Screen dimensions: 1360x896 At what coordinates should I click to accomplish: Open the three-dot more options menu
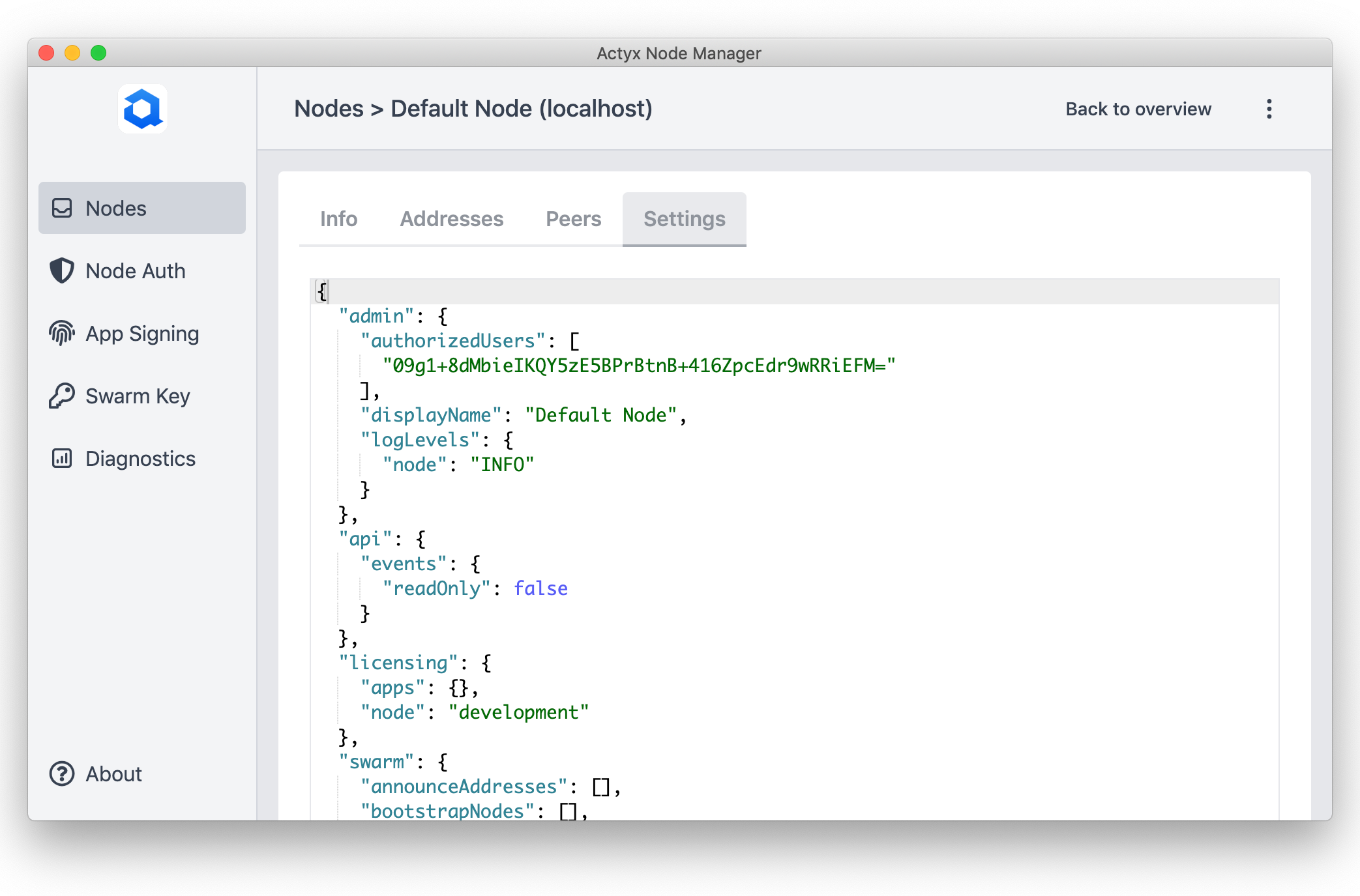click(1269, 109)
